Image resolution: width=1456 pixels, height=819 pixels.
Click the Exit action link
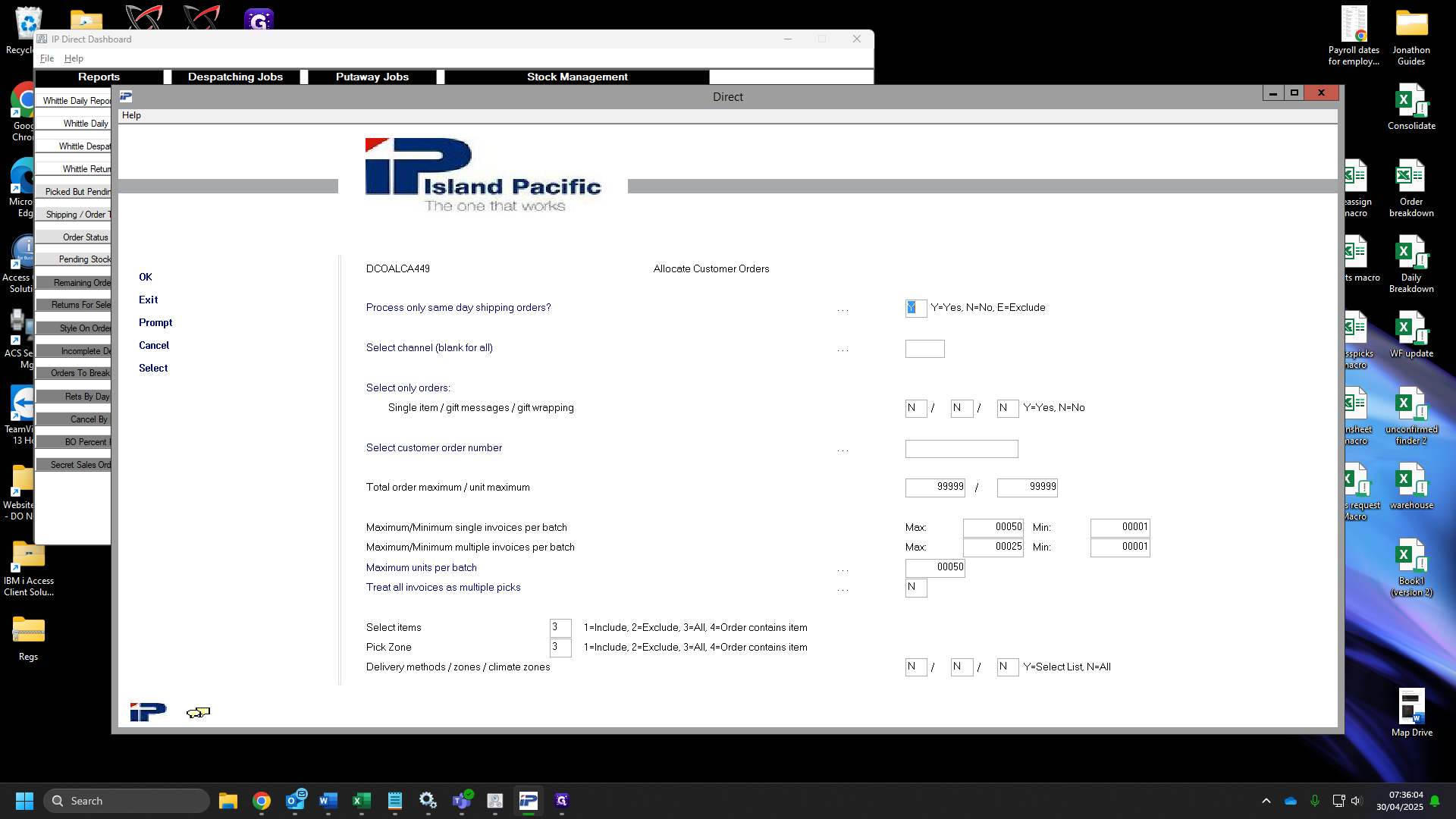point(149,300)
